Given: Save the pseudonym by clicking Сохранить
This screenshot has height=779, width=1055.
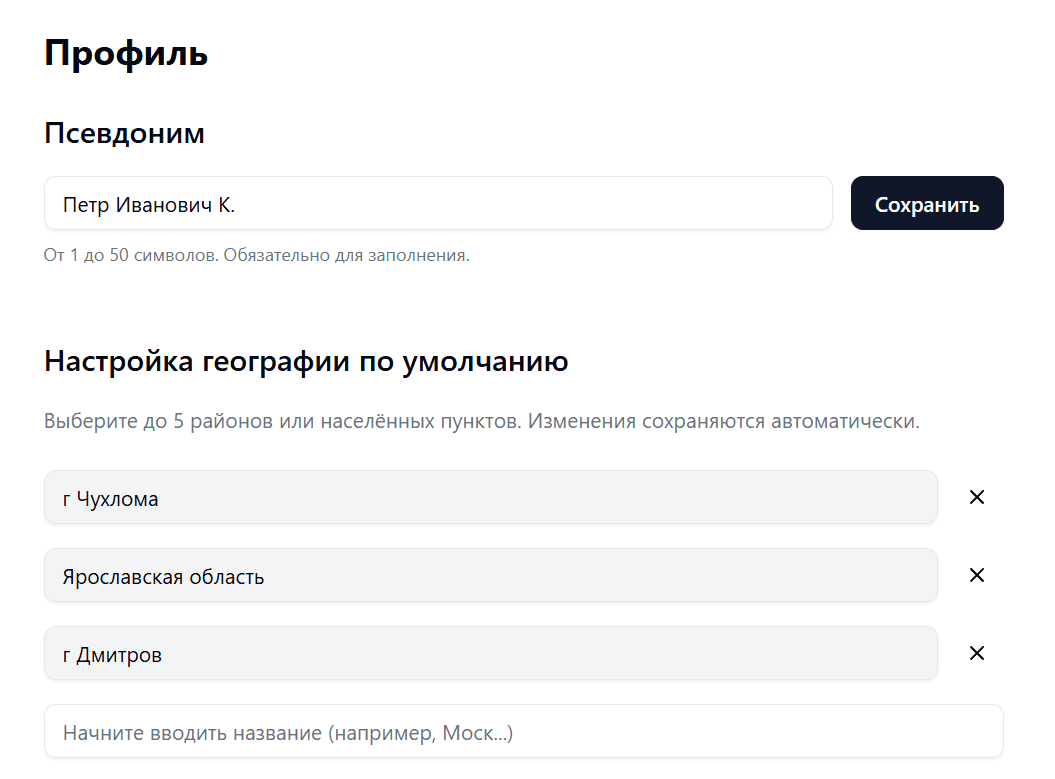Looking at the screenshot, I should tap(926, 203).
